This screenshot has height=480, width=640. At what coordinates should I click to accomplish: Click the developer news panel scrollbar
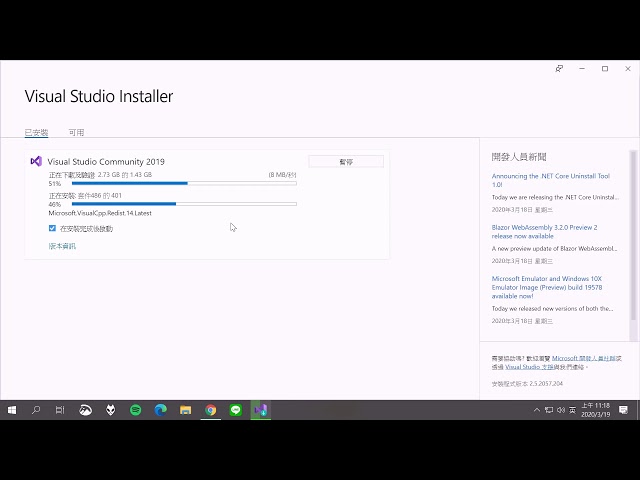click(633, 237)
